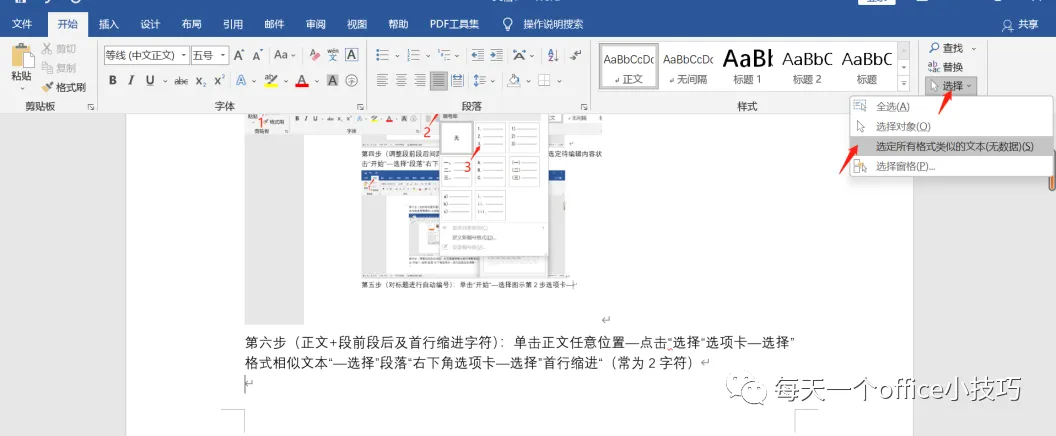This screenshot has width=1056, height=436.
Task: Apply subscript x₂ formatting
Action: point(201,81)
